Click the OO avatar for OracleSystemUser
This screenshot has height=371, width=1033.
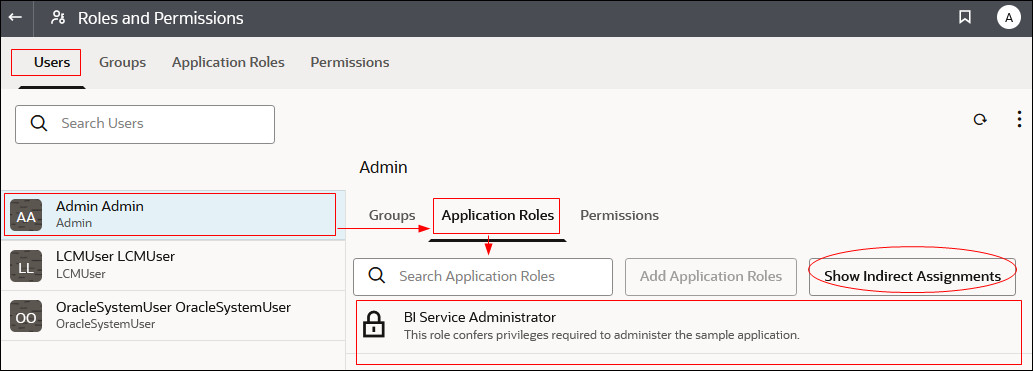pyautogui.click(x=26, y=316)
